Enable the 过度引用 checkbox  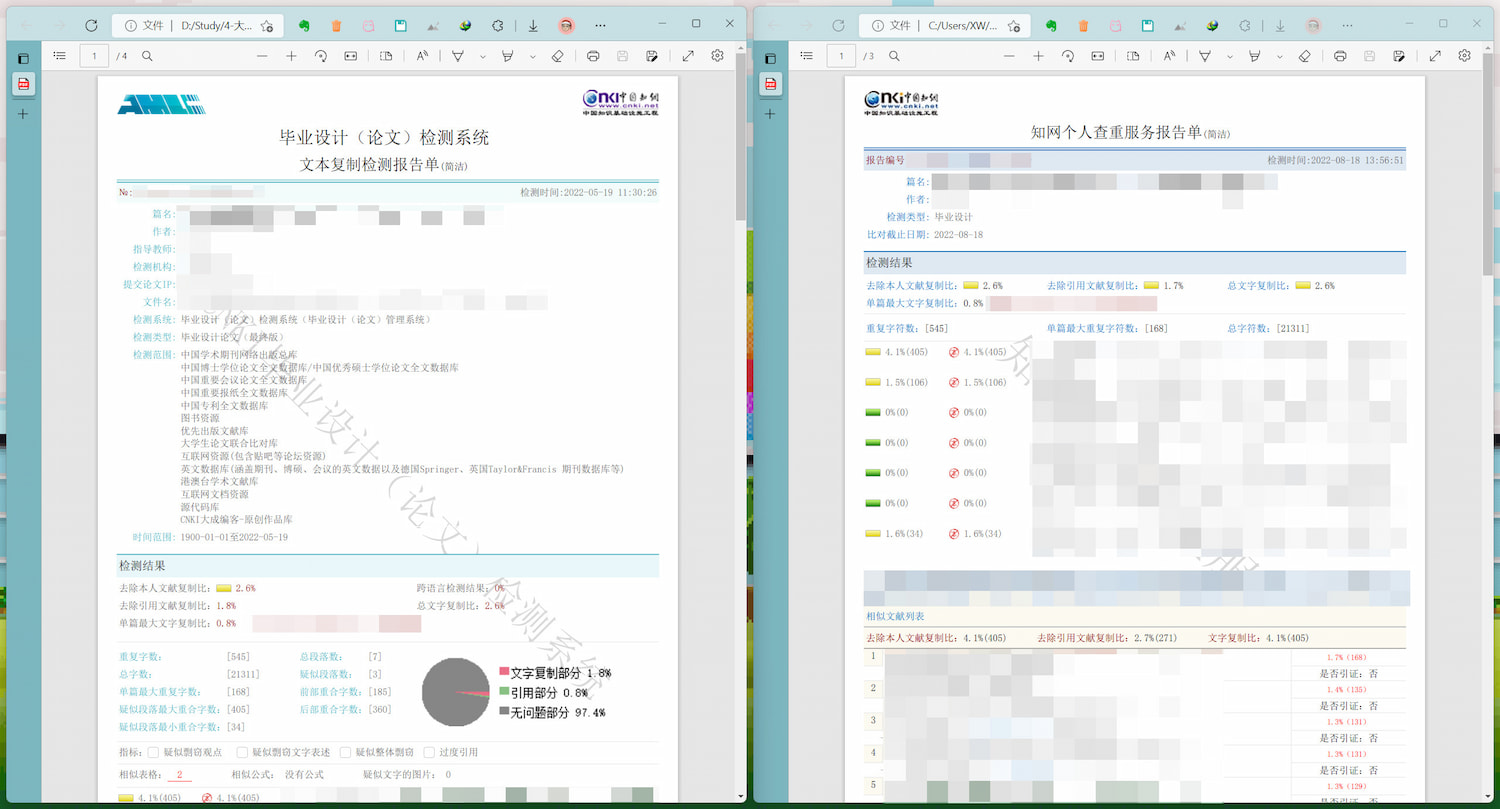click(430, 753)
